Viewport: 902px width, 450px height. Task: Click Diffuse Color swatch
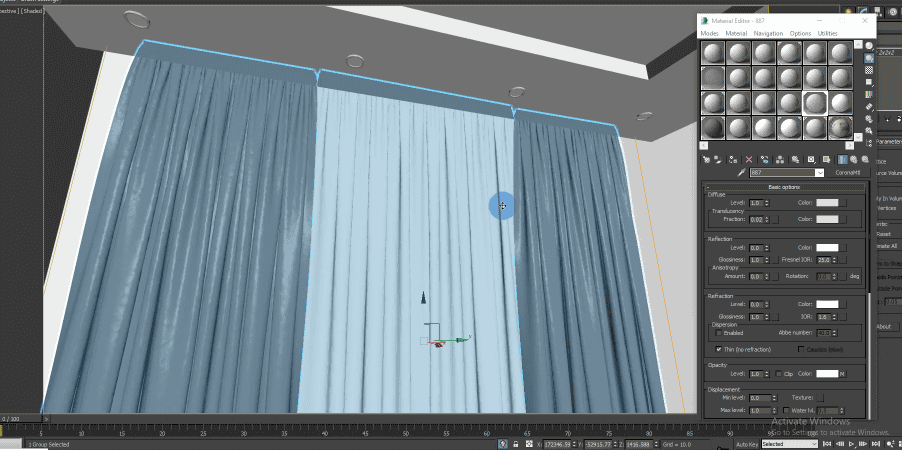827,203
